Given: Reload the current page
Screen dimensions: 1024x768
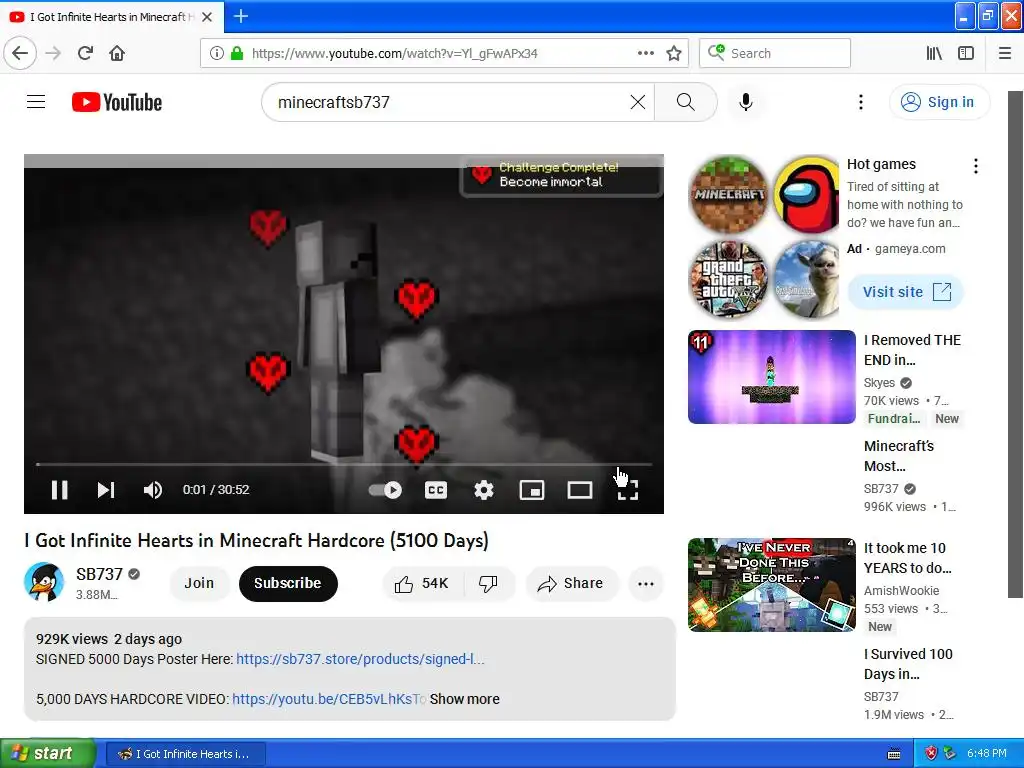Looking at the screenshot, I should click(x=85, y=54).
